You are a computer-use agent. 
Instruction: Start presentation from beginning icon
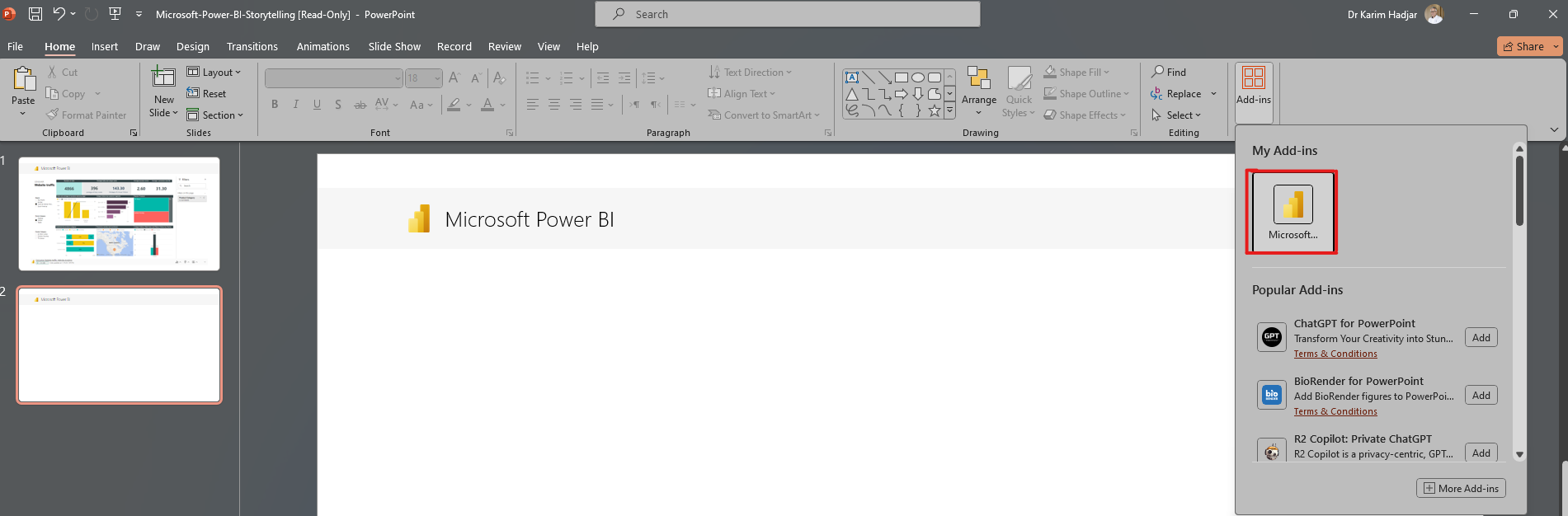coord(115,14)
